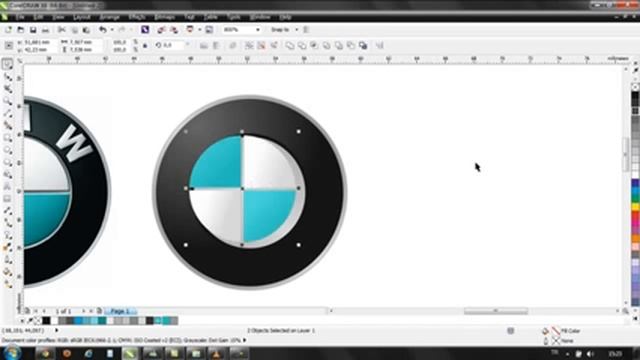Image resolution: width=640 pixels, height=360 pixels.
Task: Open the Snap to dropdown
Action: (x=296, y=30)
